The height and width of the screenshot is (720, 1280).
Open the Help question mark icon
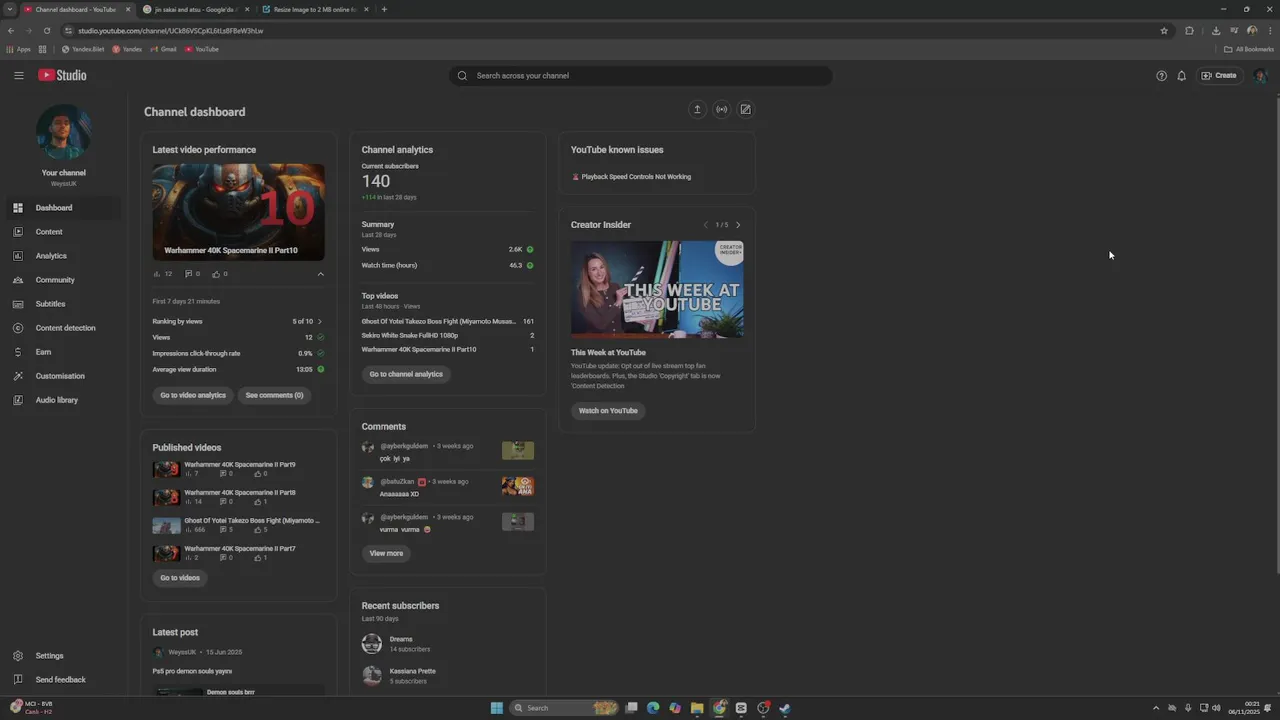1161,76
